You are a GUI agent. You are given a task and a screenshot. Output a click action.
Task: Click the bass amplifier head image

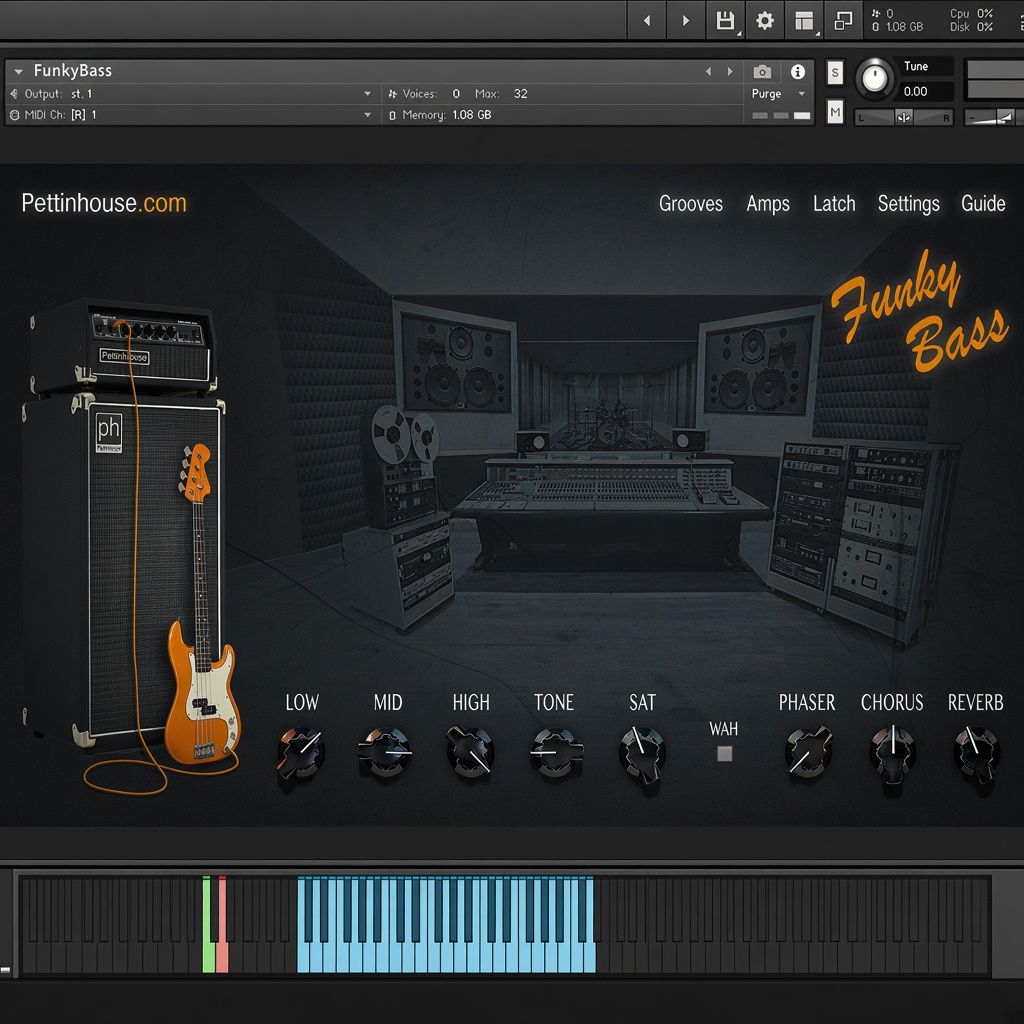click(x=123, y=347)
